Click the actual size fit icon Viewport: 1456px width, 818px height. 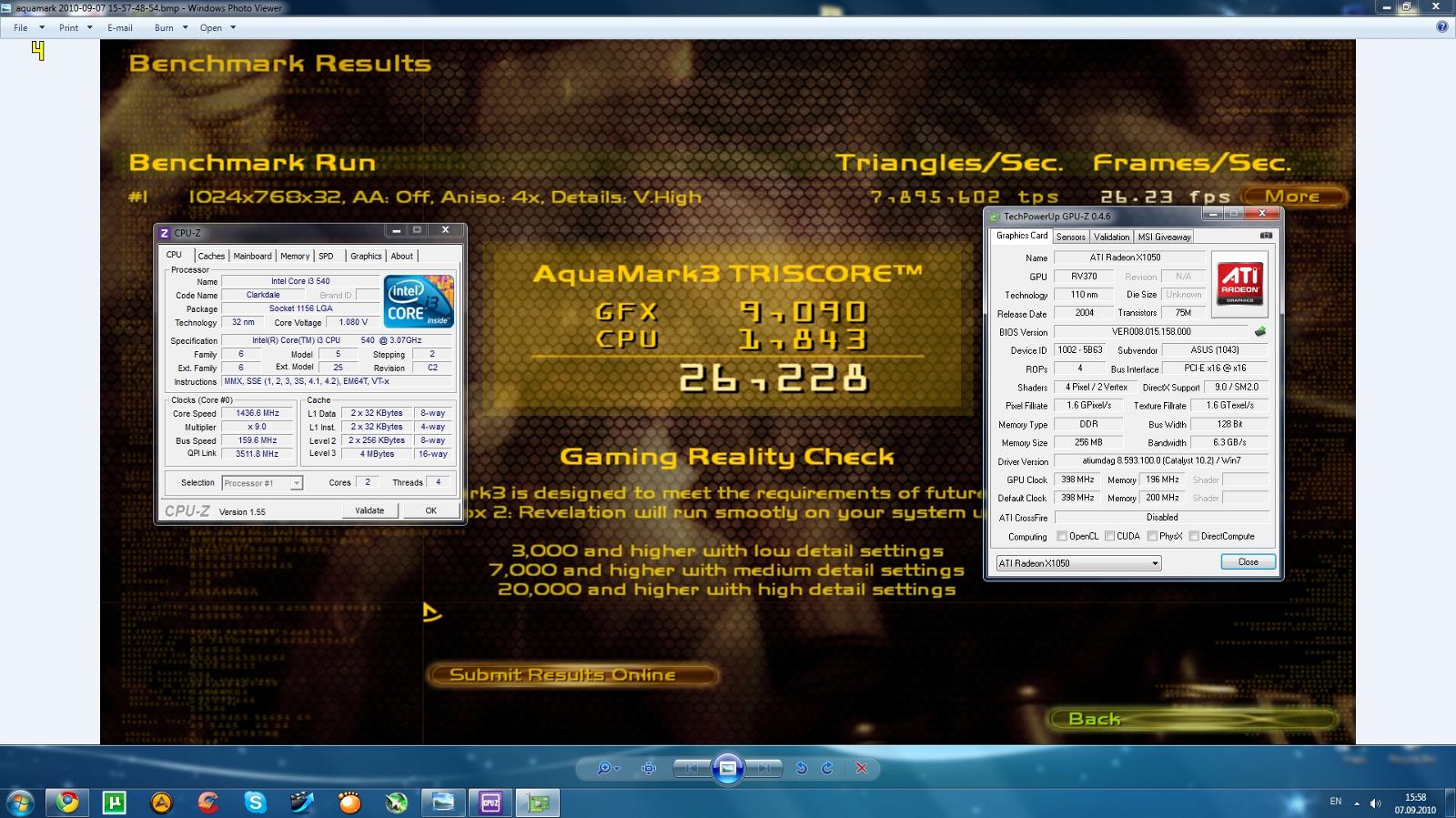pos(649,768)
